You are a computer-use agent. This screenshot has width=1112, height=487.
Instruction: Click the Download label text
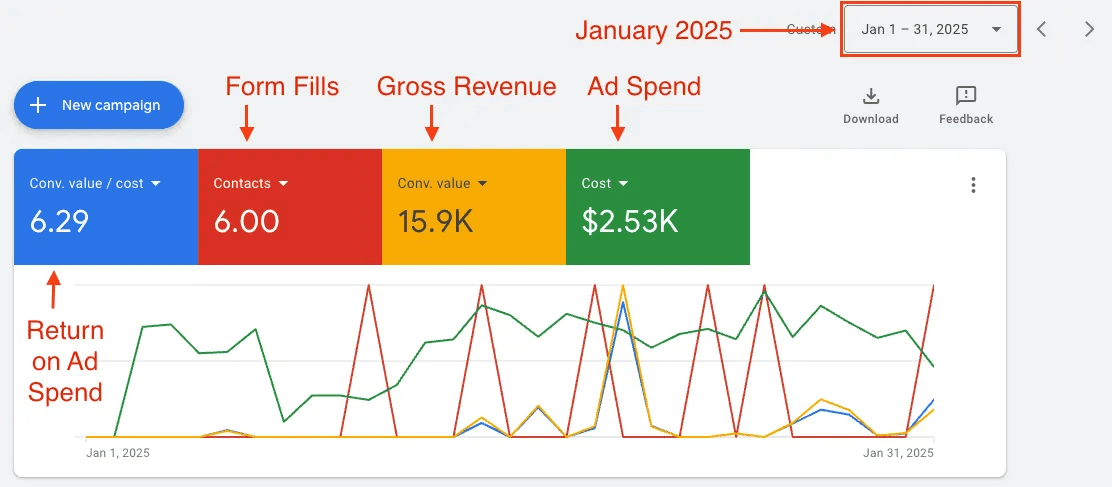[x=870, y=119]
